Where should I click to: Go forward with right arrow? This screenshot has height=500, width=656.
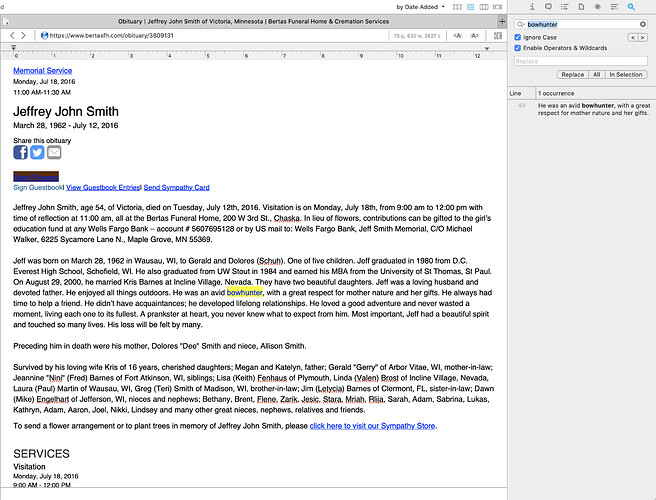click(x=23, y=36)
